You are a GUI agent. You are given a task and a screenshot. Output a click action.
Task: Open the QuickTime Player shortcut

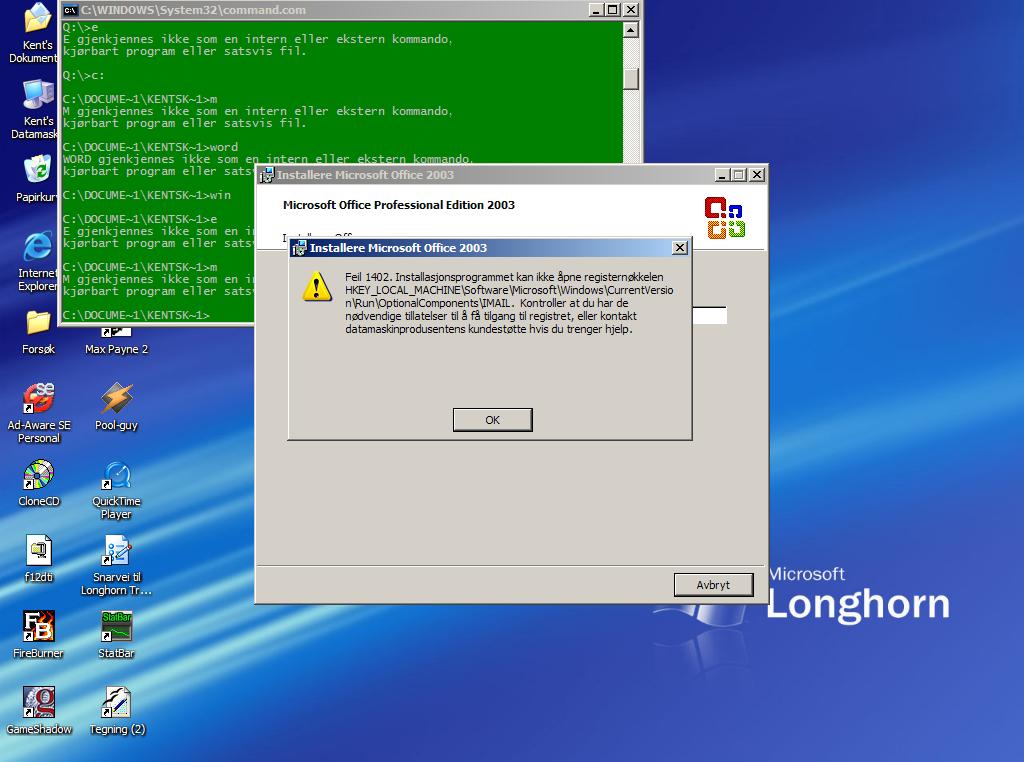pos(116,490)
